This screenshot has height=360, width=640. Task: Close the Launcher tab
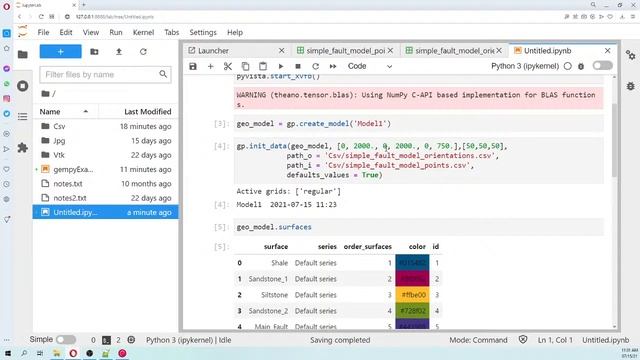coord(281,51)
